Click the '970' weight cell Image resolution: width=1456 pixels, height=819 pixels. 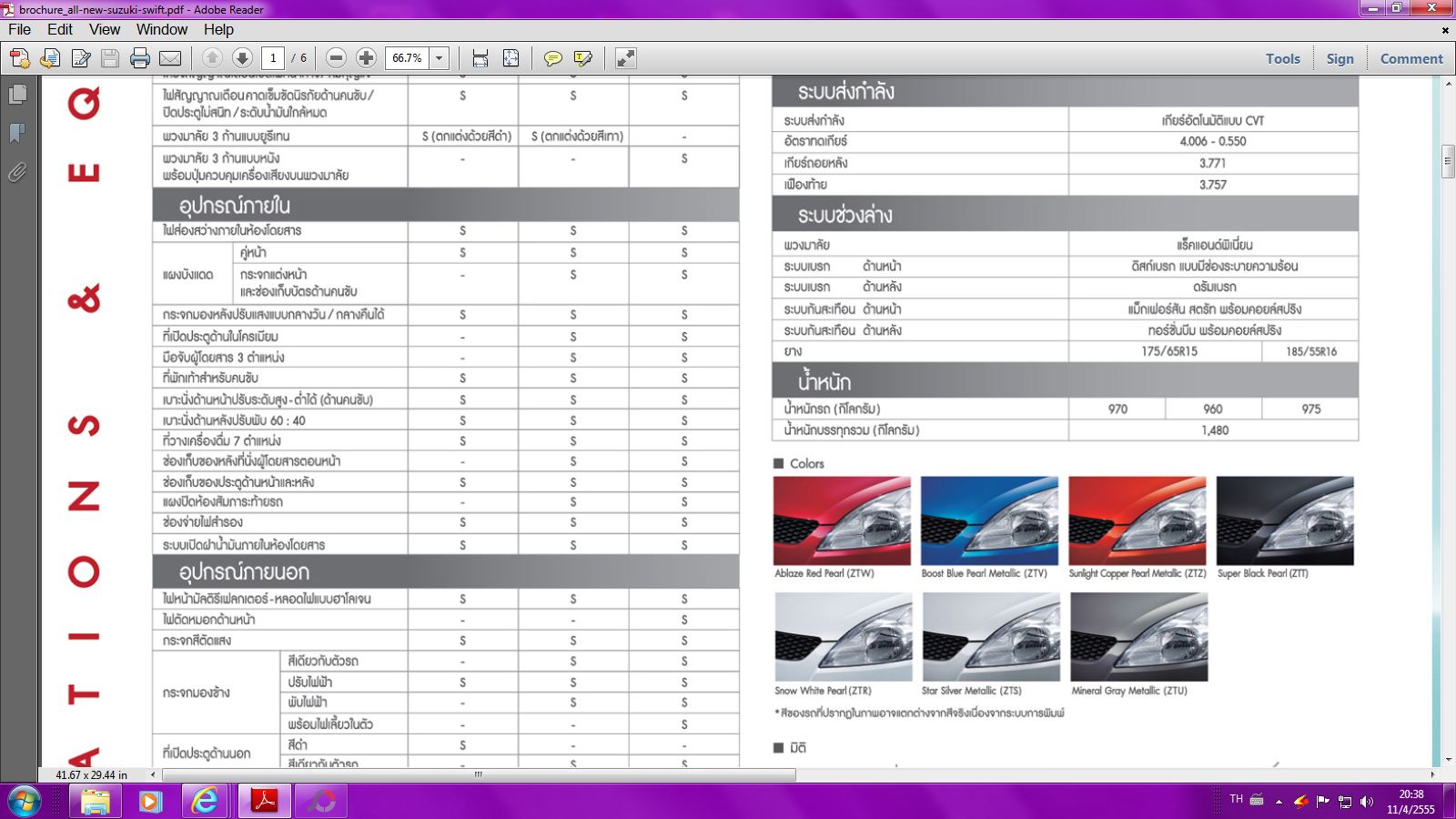click(x=1117, y=409)
